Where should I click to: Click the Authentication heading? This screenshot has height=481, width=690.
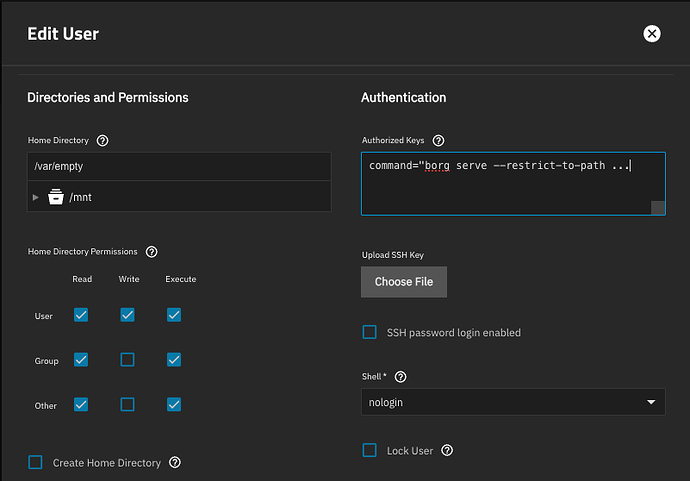[x=404, y=97]
